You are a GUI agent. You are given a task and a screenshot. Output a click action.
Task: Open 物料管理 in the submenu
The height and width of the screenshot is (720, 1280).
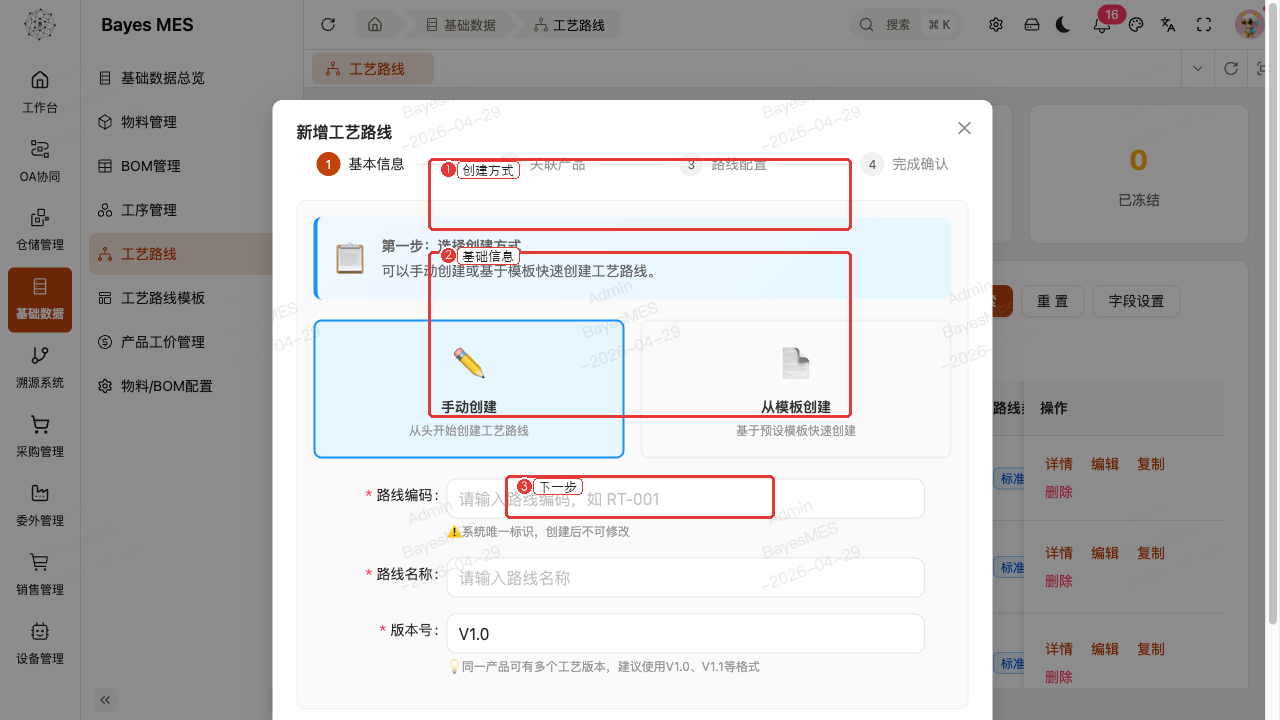click(x=180, y=122)
